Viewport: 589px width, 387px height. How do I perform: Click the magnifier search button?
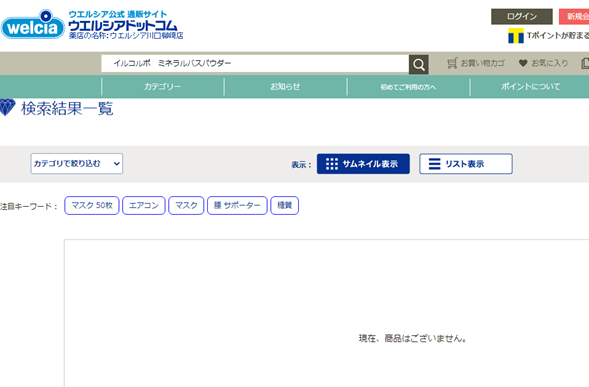tap(418, 64)
